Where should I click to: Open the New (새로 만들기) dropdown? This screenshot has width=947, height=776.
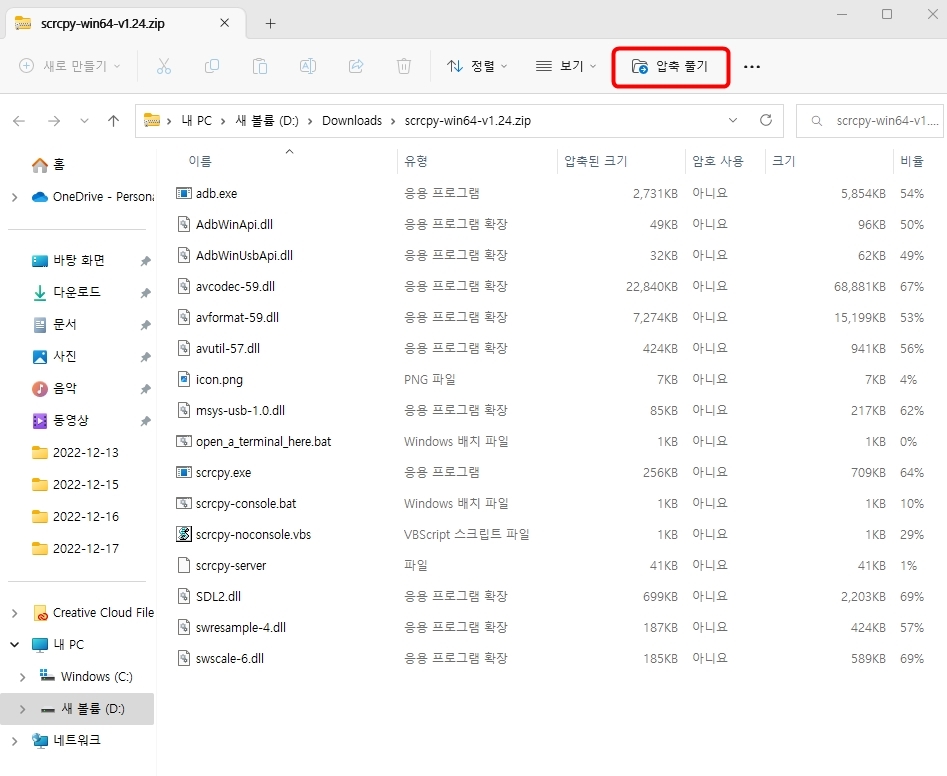(x=69, y=66)
